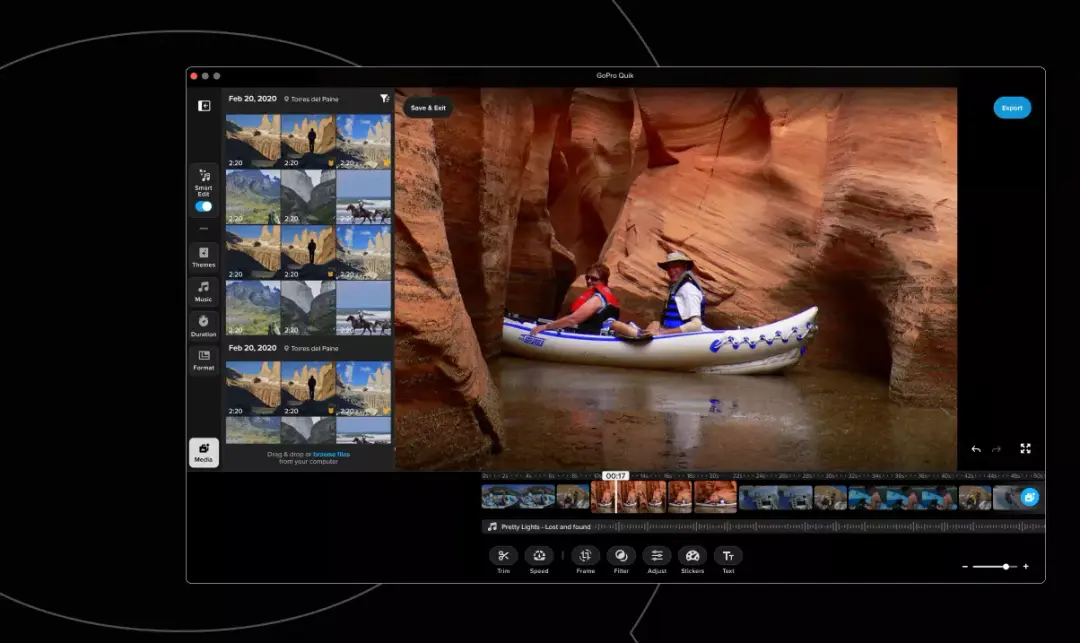Click the blue Export button

[1012, 107]
